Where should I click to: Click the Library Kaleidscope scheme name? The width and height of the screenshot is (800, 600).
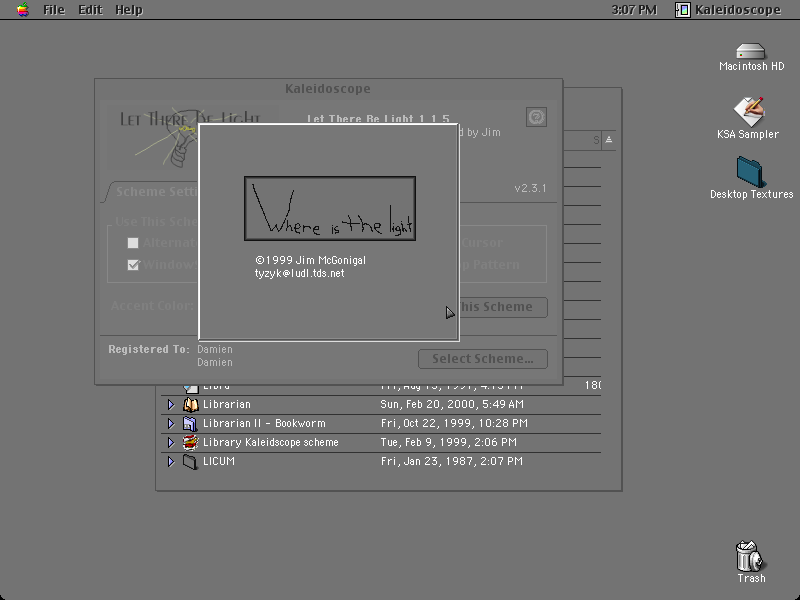coord(270,442)
